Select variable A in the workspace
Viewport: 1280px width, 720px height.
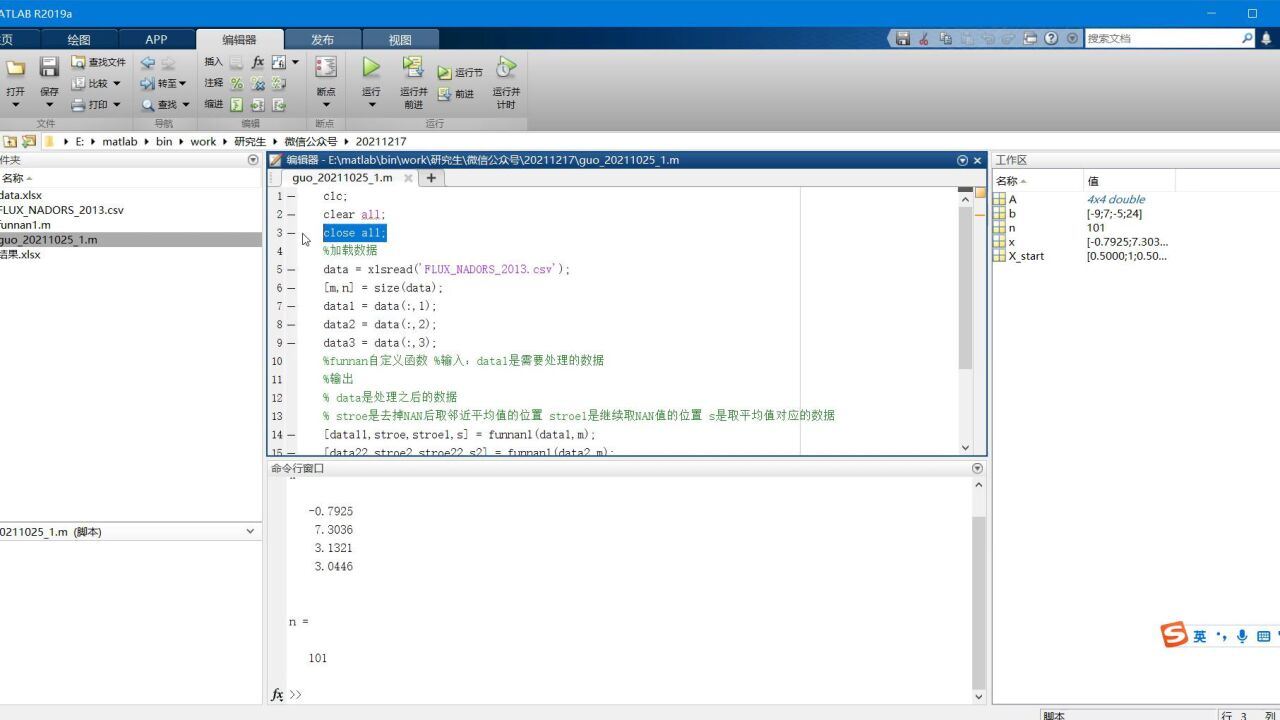[1013, 199]
